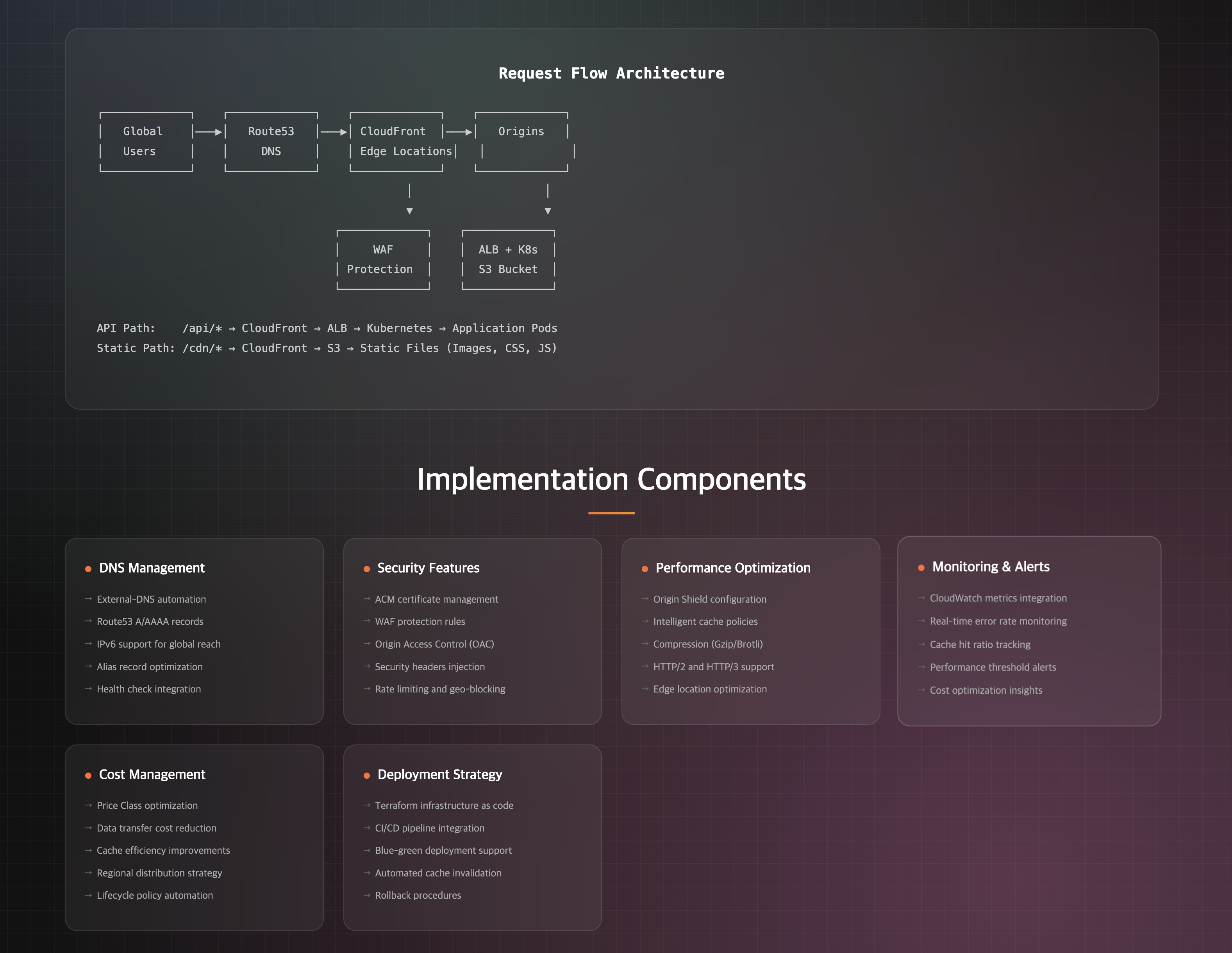Click the downward arrow above WAF Protection
1232x953 pixels.
(409, 211)
